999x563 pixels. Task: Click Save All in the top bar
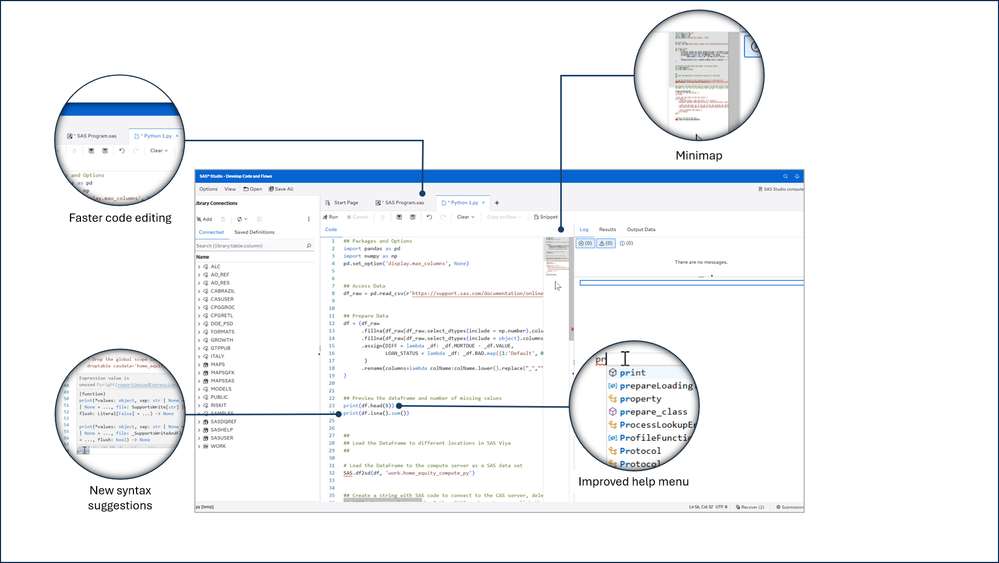tap(280, 188)
